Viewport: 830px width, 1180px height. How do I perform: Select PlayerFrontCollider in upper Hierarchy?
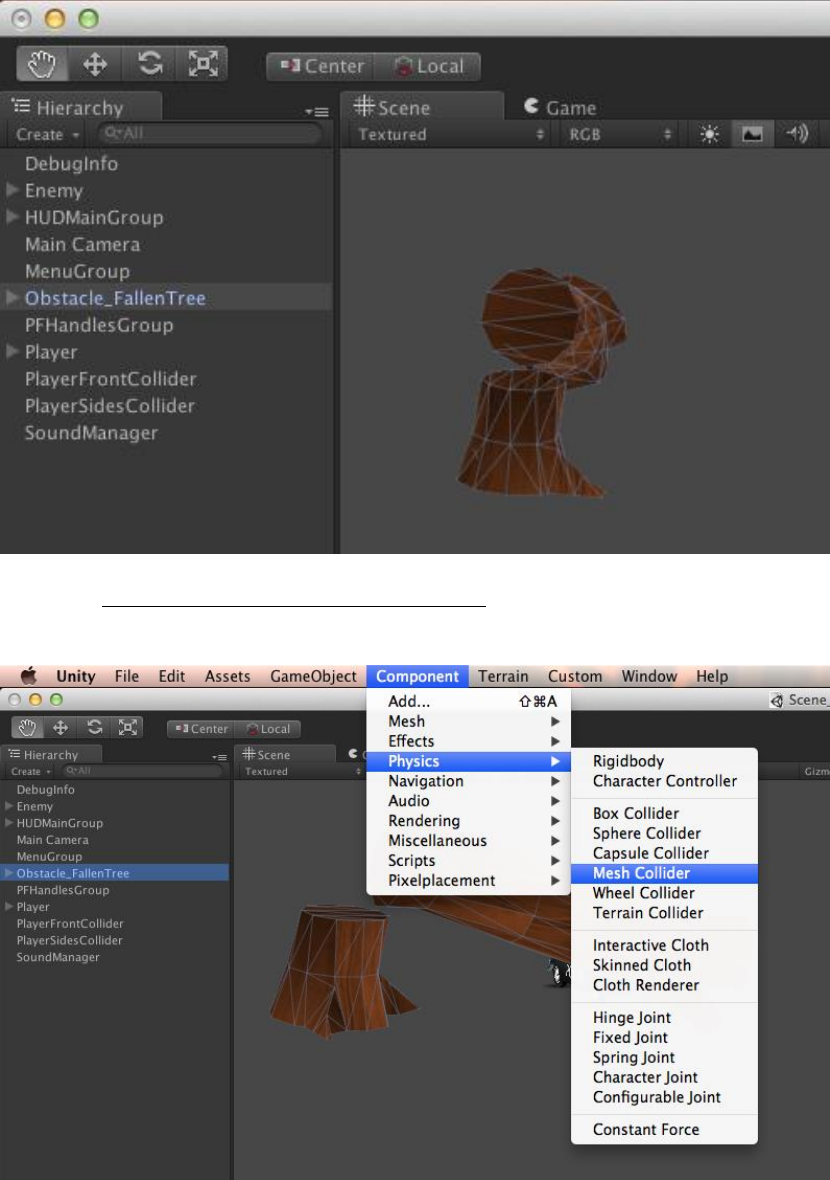pyautogui.click(x=166, y=379)
